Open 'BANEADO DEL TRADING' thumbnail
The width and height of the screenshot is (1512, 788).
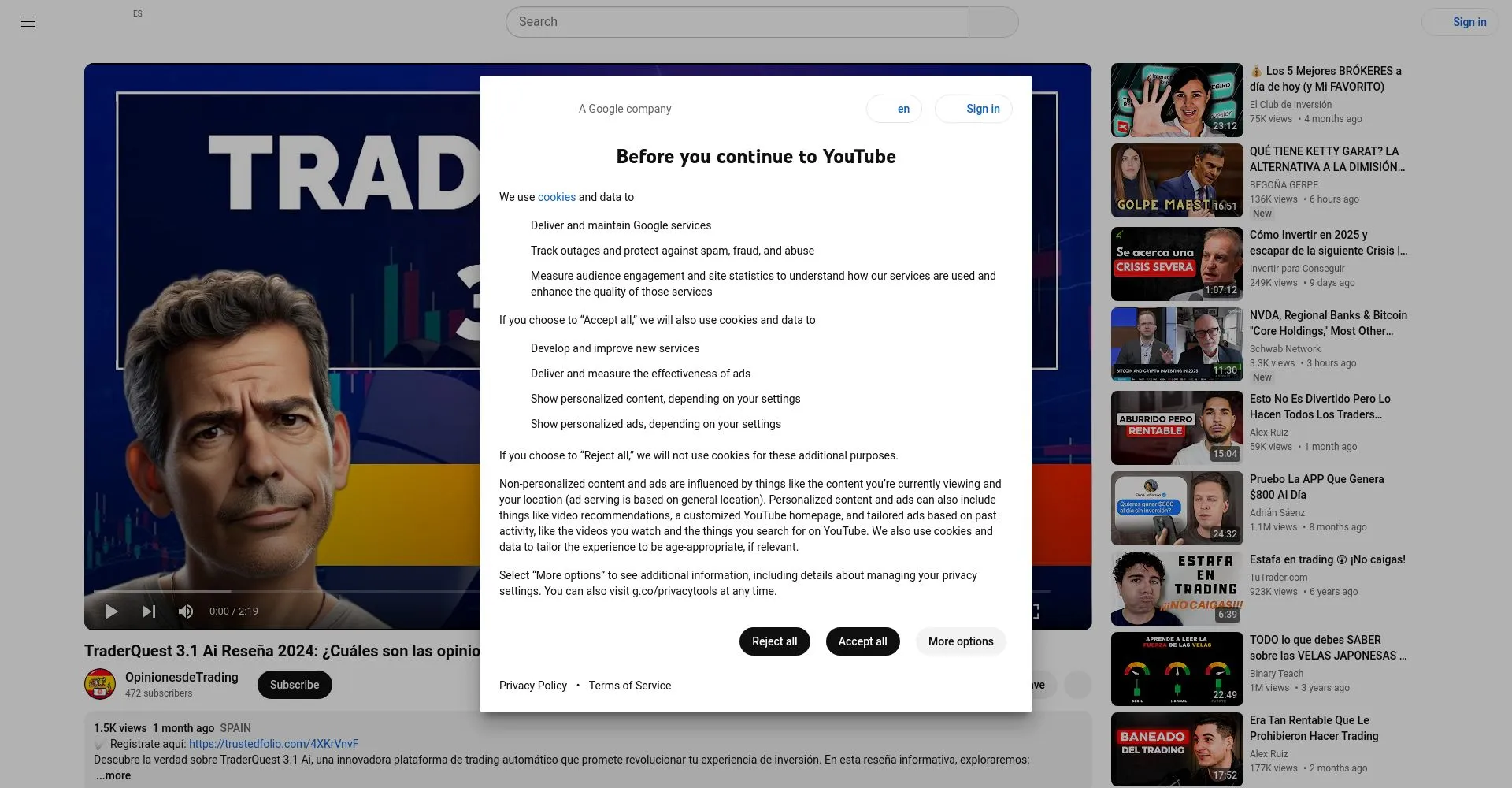(1177, 749)
